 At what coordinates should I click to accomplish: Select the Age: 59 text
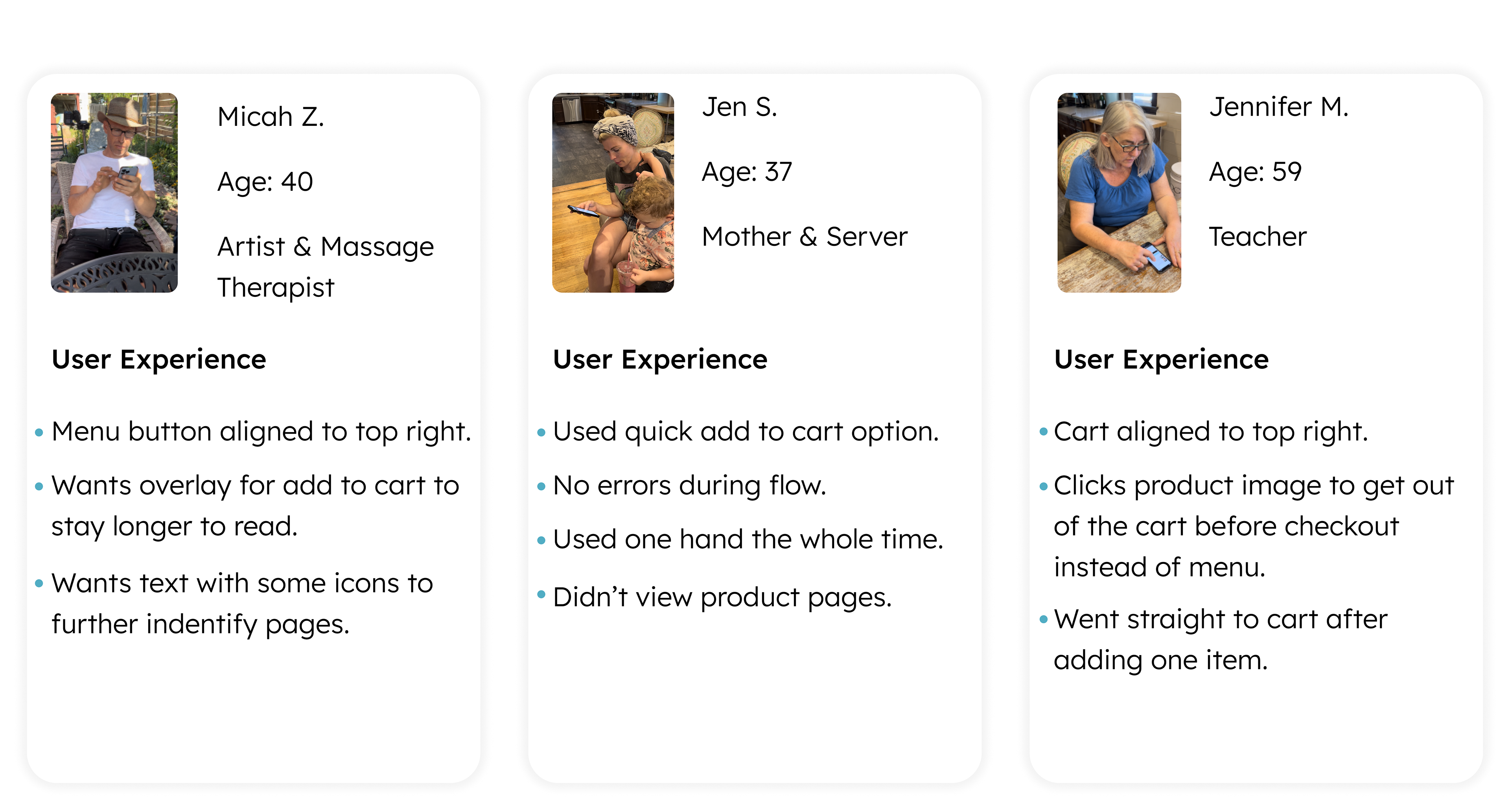[x=1255, y=172]
